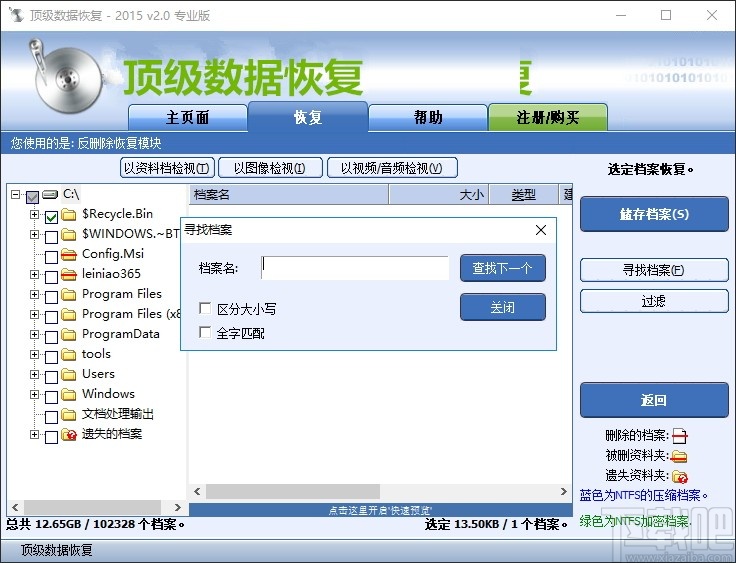Expand the 遗失的档案 node
736x563 pixels.
point(34,434)
